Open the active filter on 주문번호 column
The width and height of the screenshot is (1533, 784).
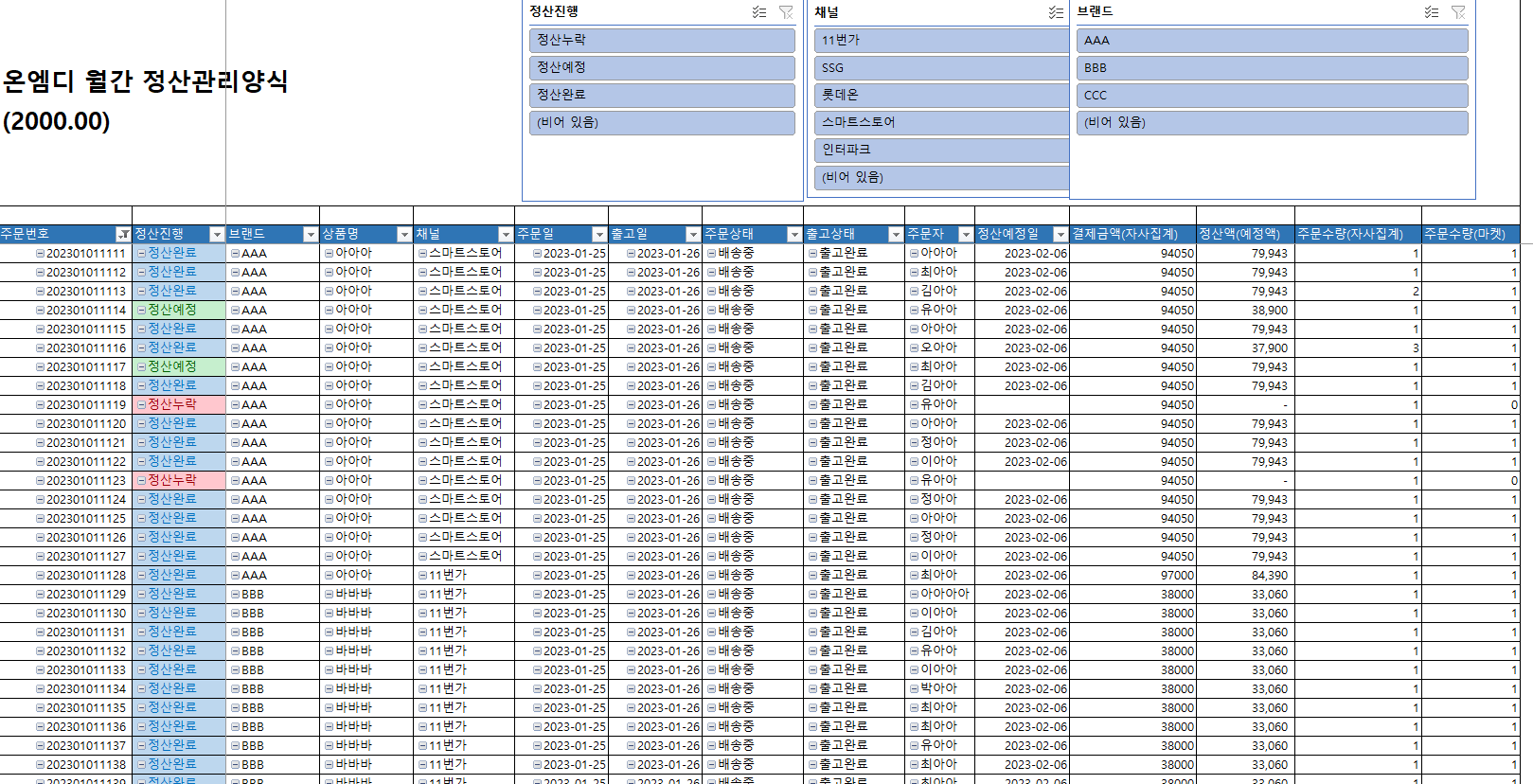pos(123,234)
